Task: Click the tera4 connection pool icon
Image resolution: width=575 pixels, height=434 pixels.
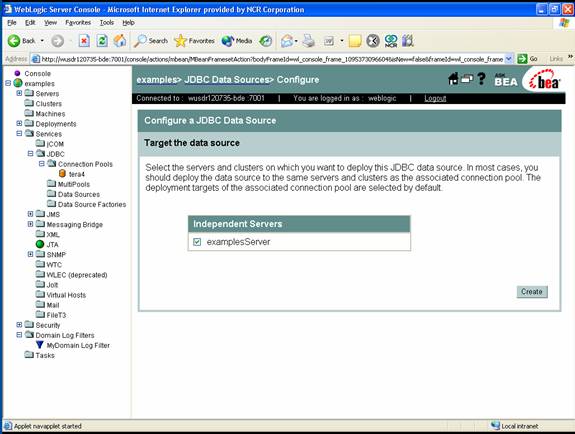Action: coord(62,174)
